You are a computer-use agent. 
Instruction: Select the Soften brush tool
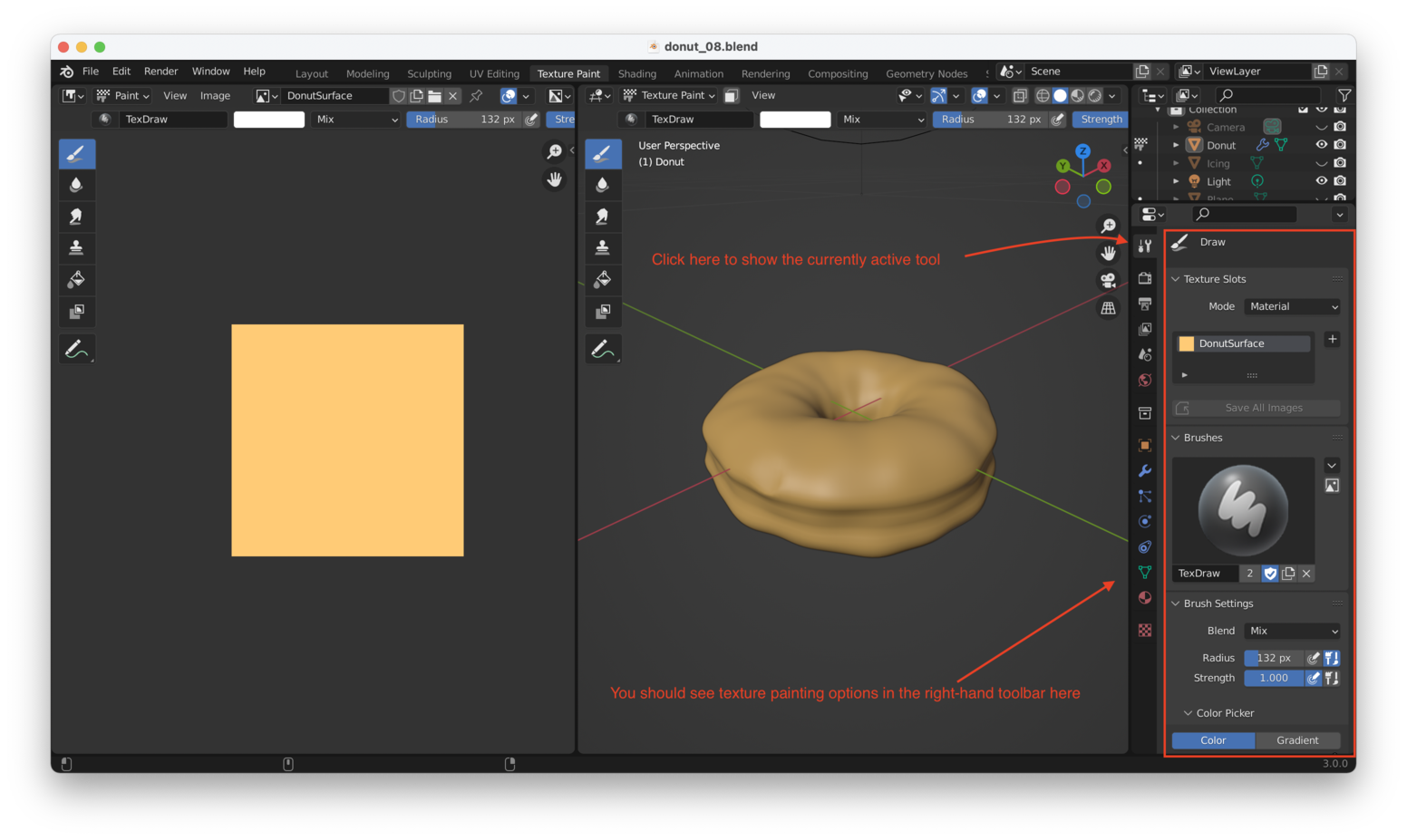tap(77, 185)
